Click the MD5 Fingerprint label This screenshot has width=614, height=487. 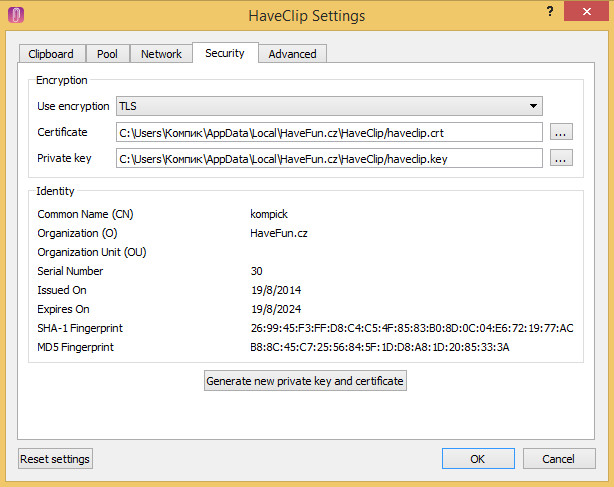pos(76,347)
